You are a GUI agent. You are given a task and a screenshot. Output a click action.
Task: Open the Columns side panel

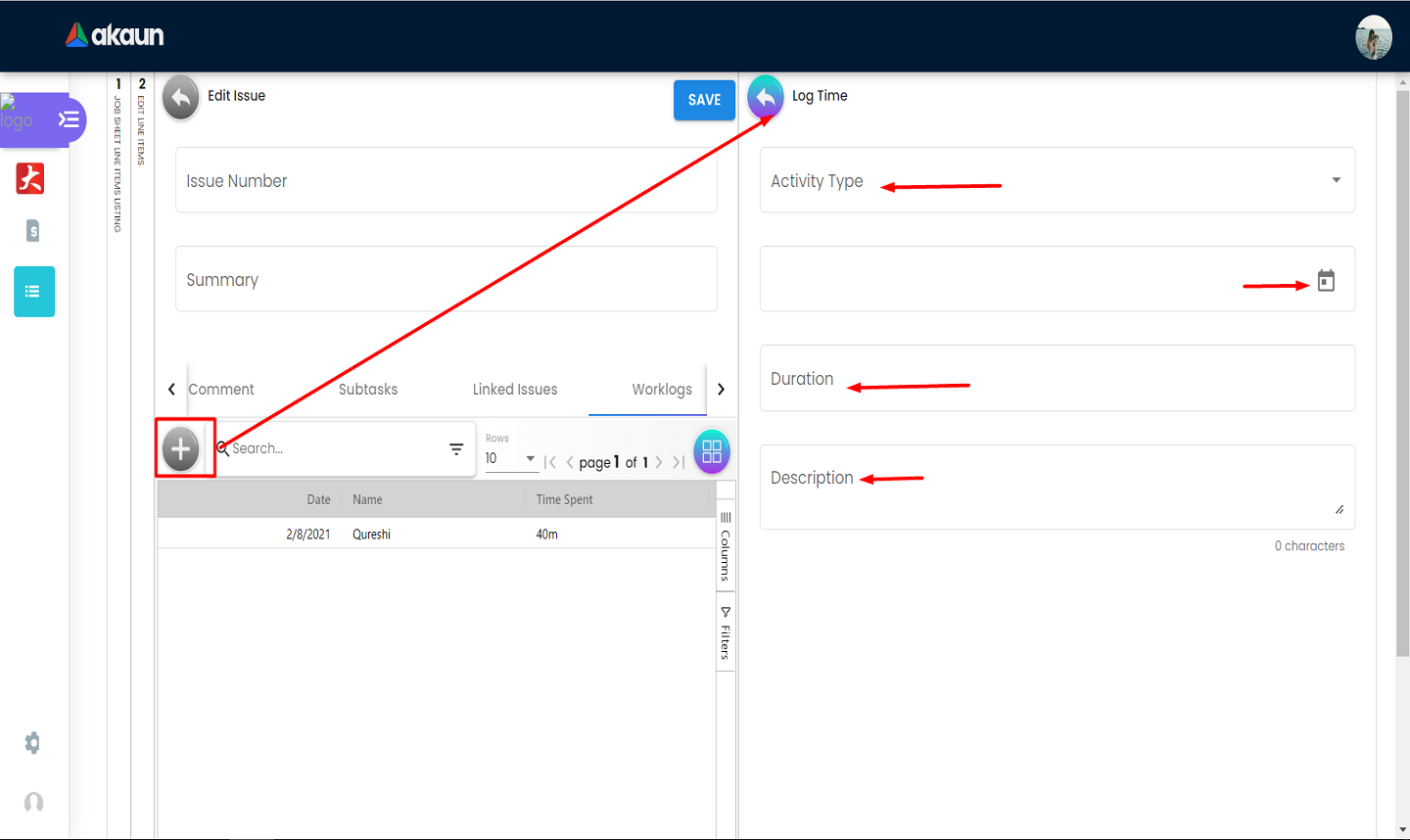(726, 546)
